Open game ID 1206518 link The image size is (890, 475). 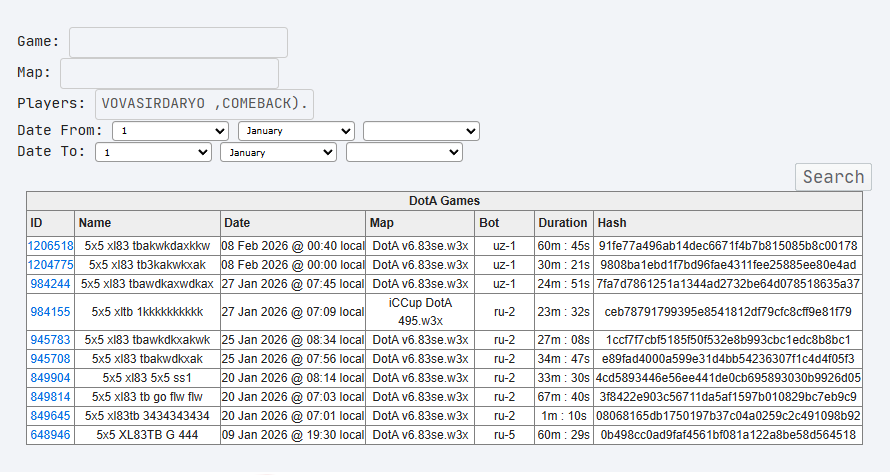coord(51,246)
